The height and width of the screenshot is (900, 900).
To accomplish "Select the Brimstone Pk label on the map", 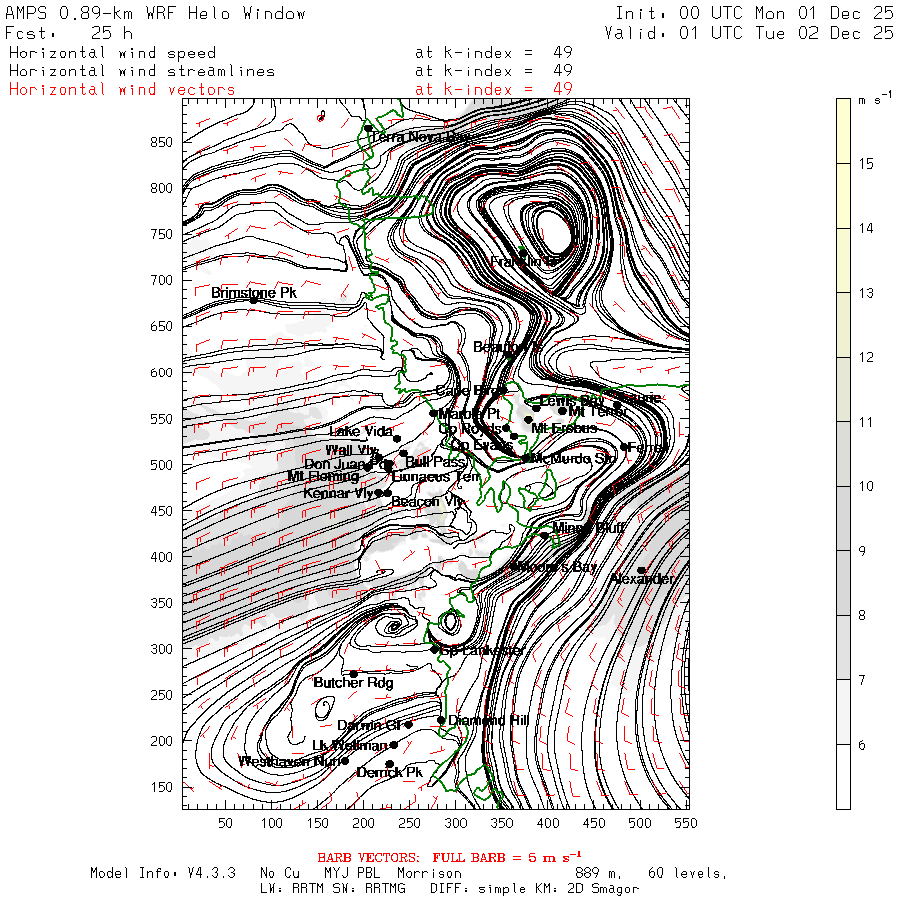I will click(x=254, y=293).
